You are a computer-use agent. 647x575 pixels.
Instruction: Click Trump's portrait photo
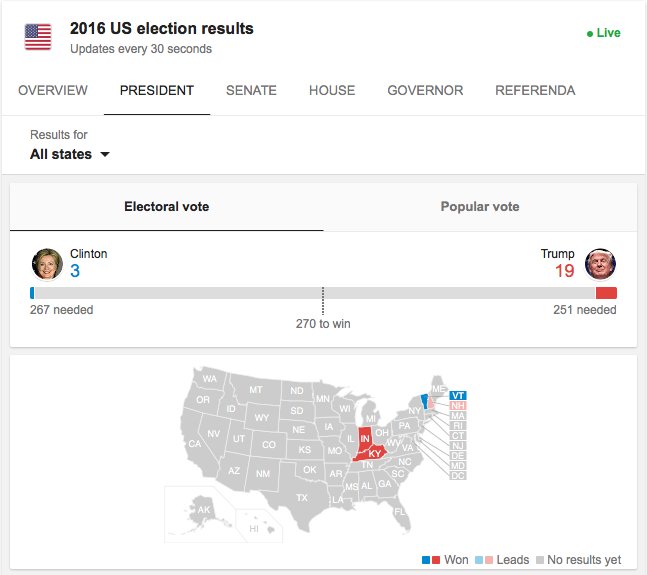pos(601,264)
